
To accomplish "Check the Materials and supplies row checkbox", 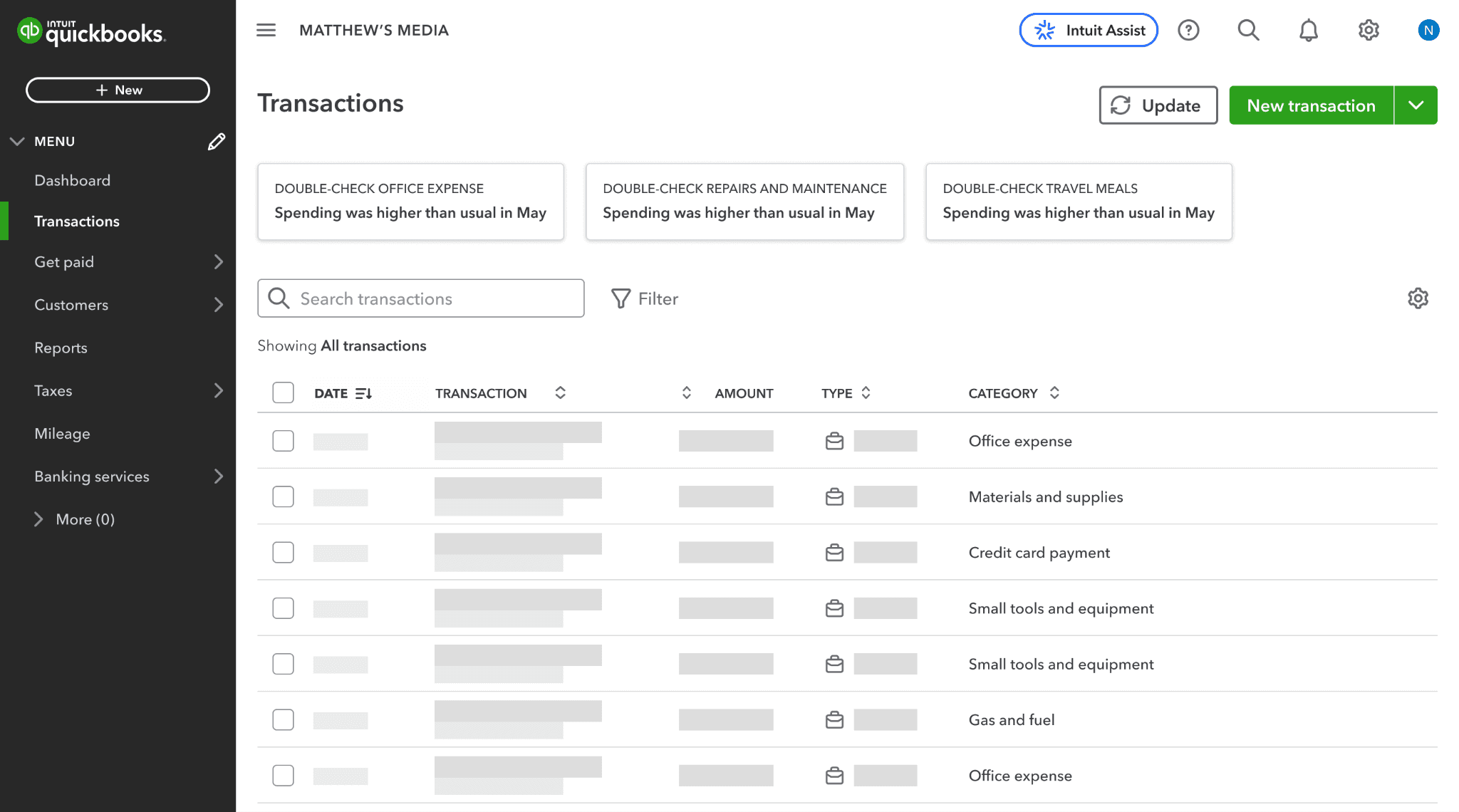I will pos(283,496).
